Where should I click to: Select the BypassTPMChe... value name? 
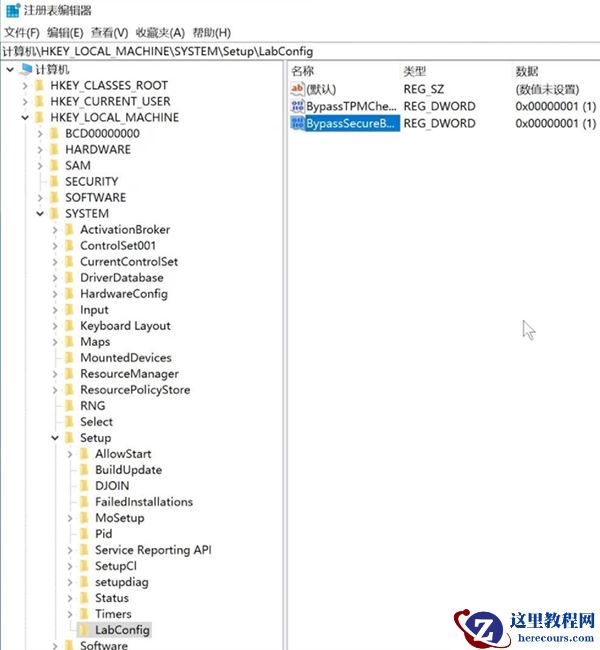coord(351,107)
